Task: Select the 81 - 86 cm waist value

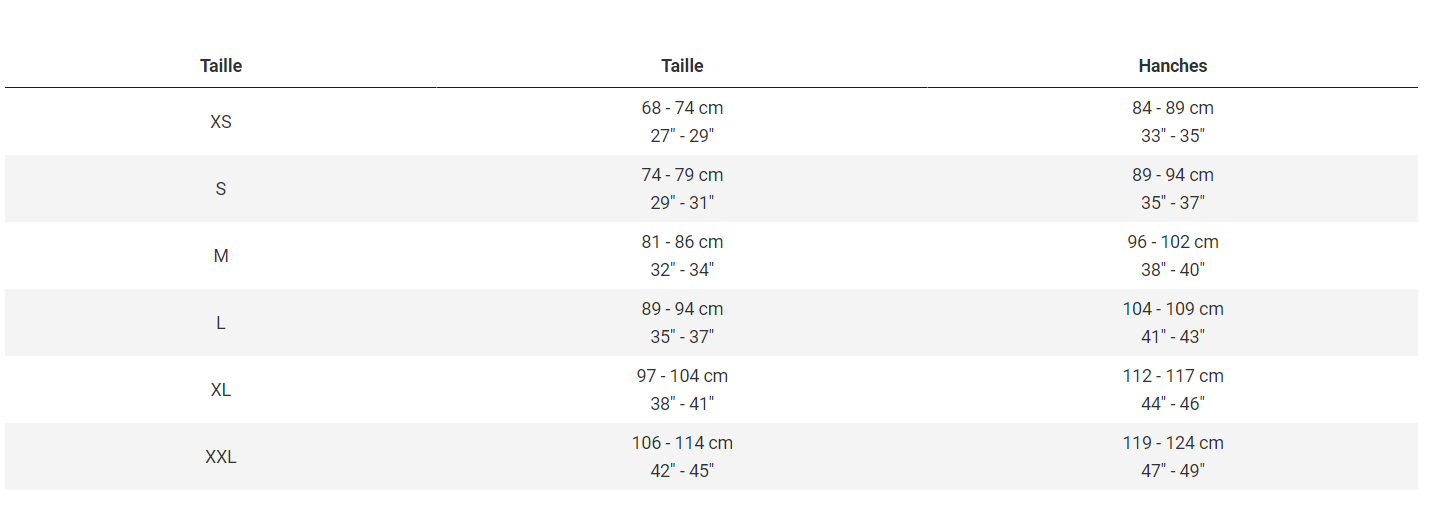Action: (682, 242)
